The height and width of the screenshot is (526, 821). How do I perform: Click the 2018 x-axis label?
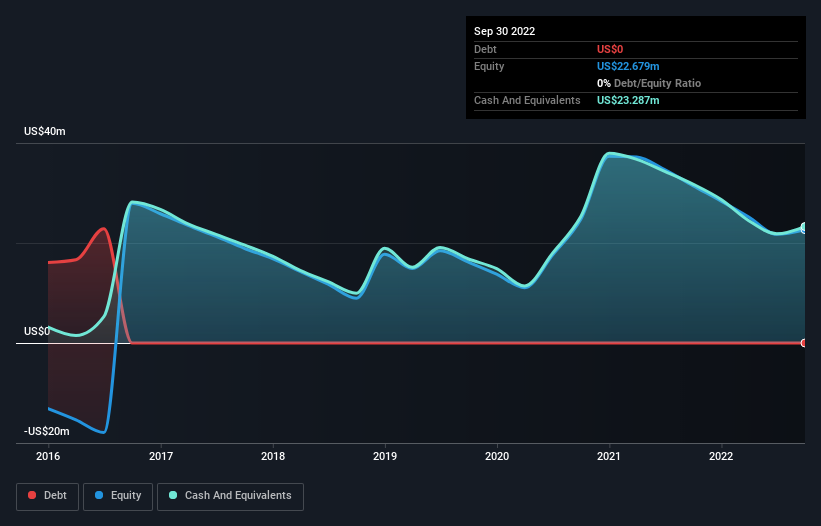[x=273, y=456]
